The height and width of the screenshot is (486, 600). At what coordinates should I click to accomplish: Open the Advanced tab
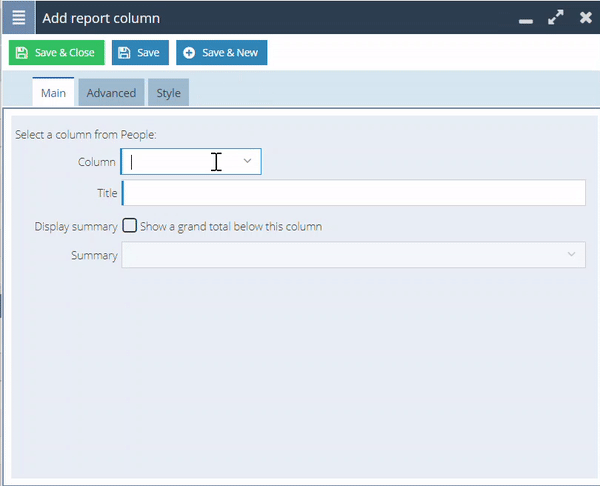111,93
